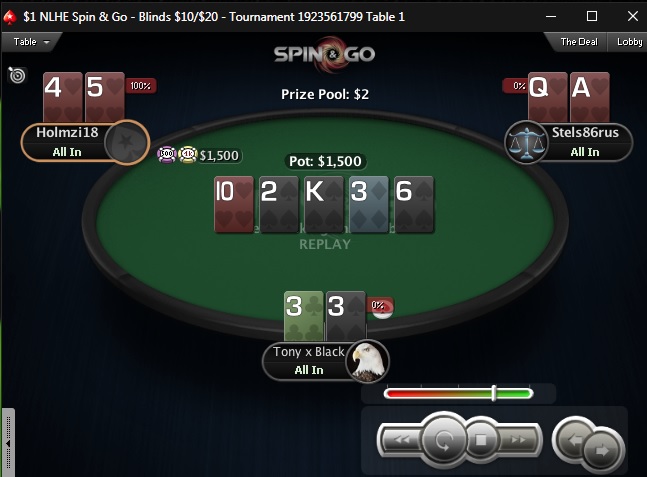Click Tony x Black eagle avatar

(x=368, y=361)
